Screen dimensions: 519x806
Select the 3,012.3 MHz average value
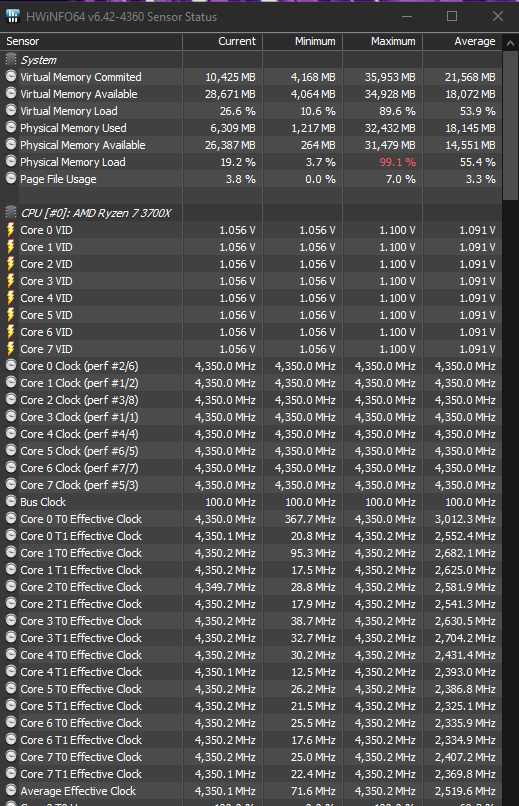point(465,519)
